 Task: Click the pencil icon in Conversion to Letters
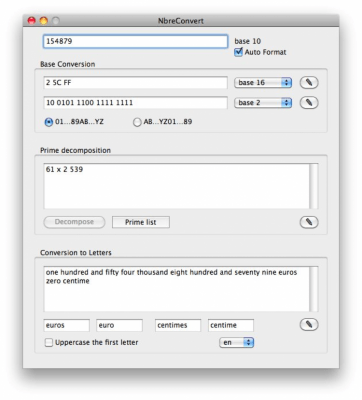[x=309, y=324]
